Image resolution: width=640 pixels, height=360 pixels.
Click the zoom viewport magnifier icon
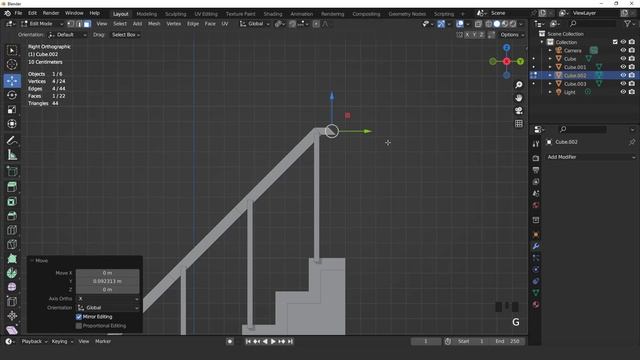coord(519,85)
